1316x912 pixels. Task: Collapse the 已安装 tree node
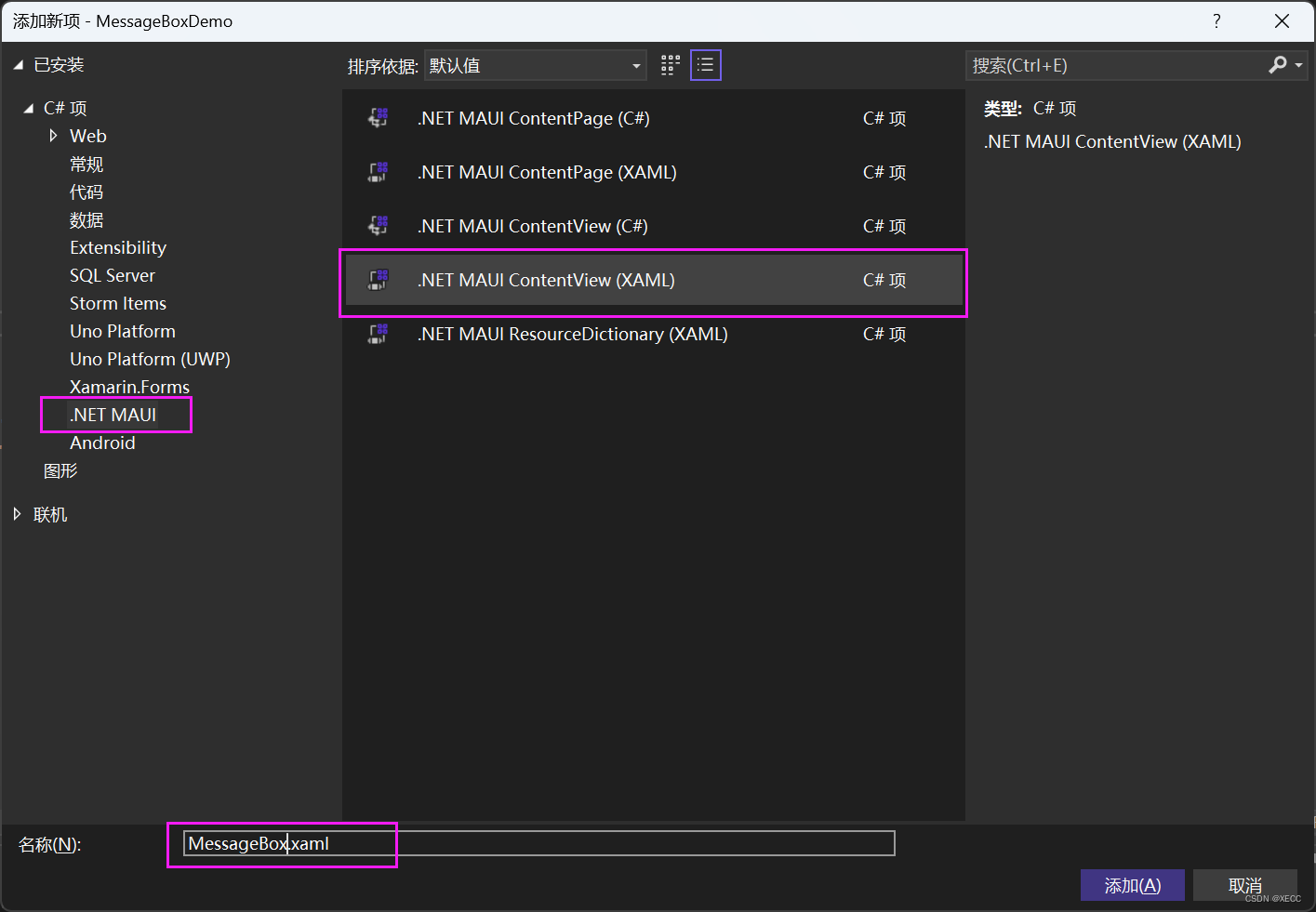[18, 65]
